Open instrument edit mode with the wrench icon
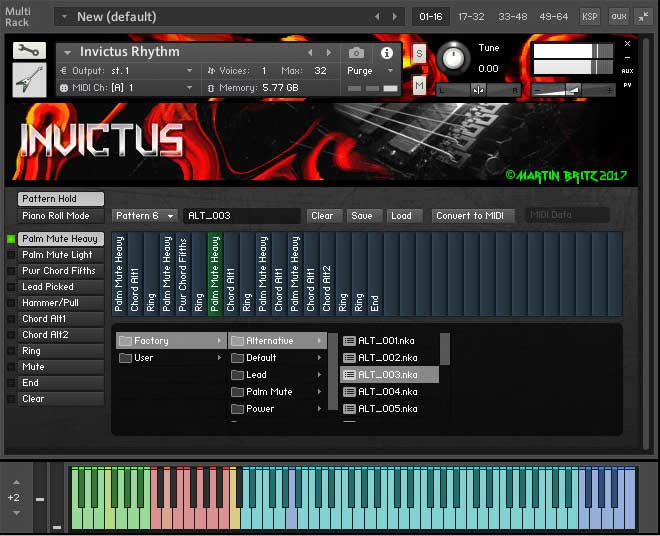660x536 pixels. [30, 51]
